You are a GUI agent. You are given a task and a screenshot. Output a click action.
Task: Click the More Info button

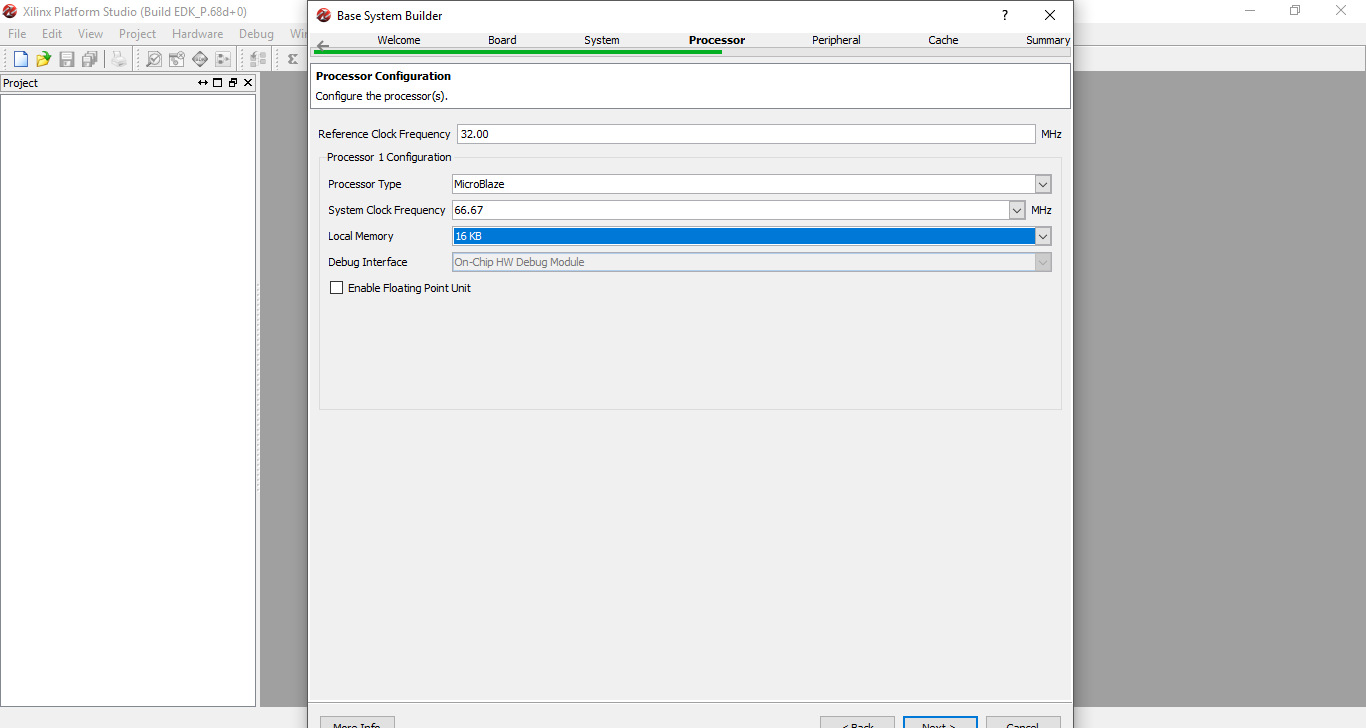[x=357, y=722]
